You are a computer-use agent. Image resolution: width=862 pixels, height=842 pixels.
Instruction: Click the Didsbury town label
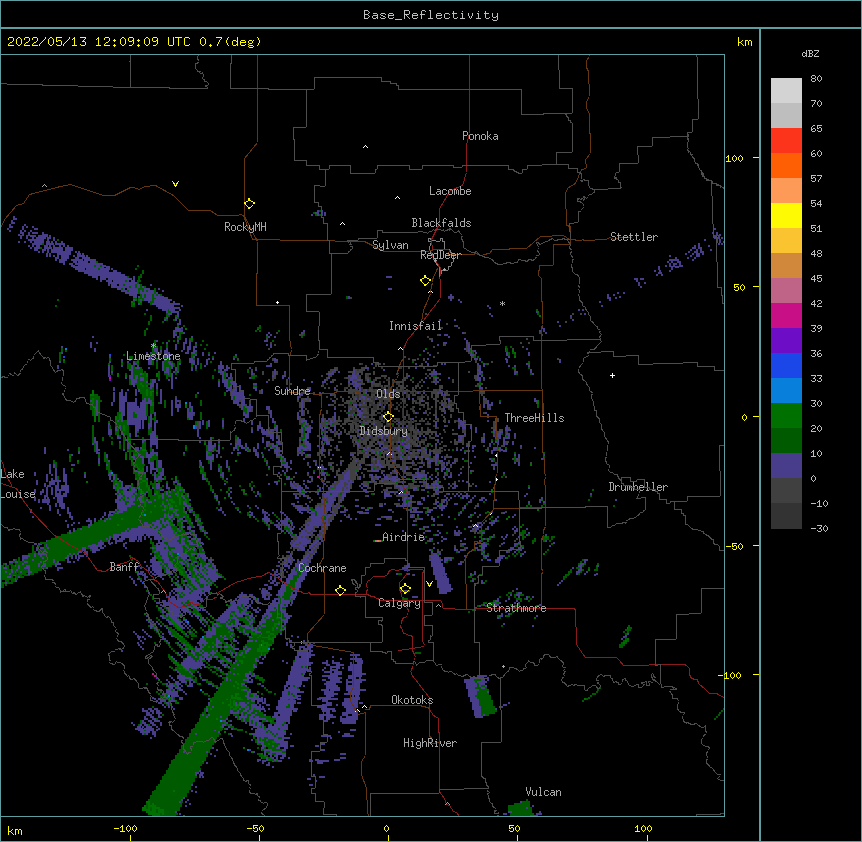tap(384, 431)
